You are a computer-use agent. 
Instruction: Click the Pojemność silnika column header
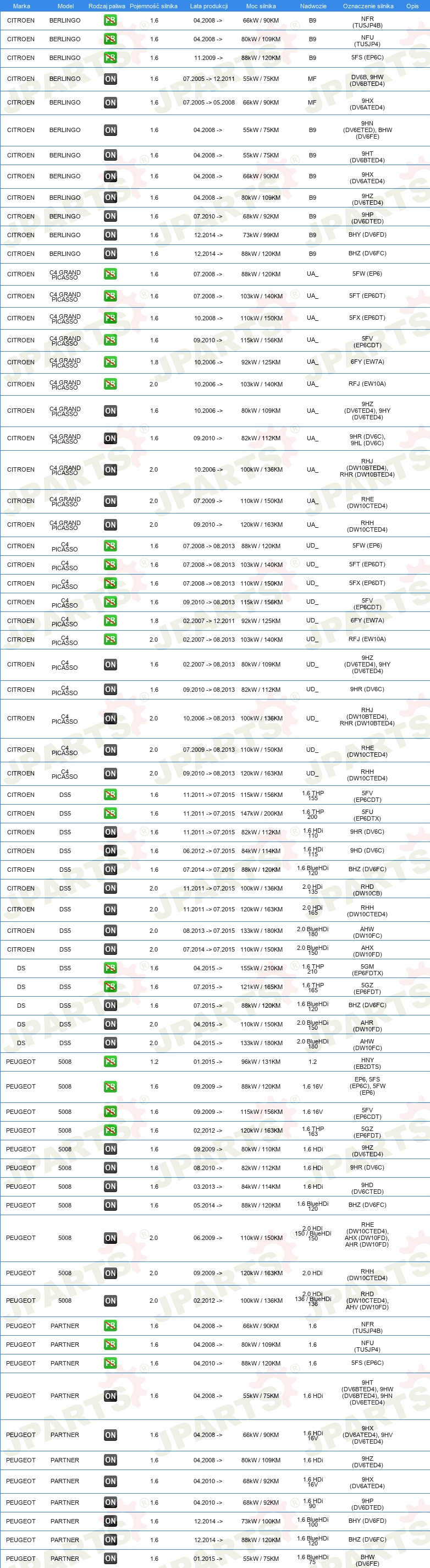(x=153, y=6)
